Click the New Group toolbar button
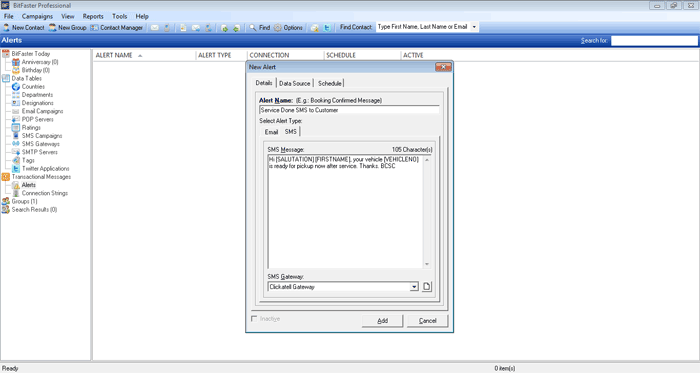Image resolution: width=700 pixels, height=373 pixels. pos(67,28)
